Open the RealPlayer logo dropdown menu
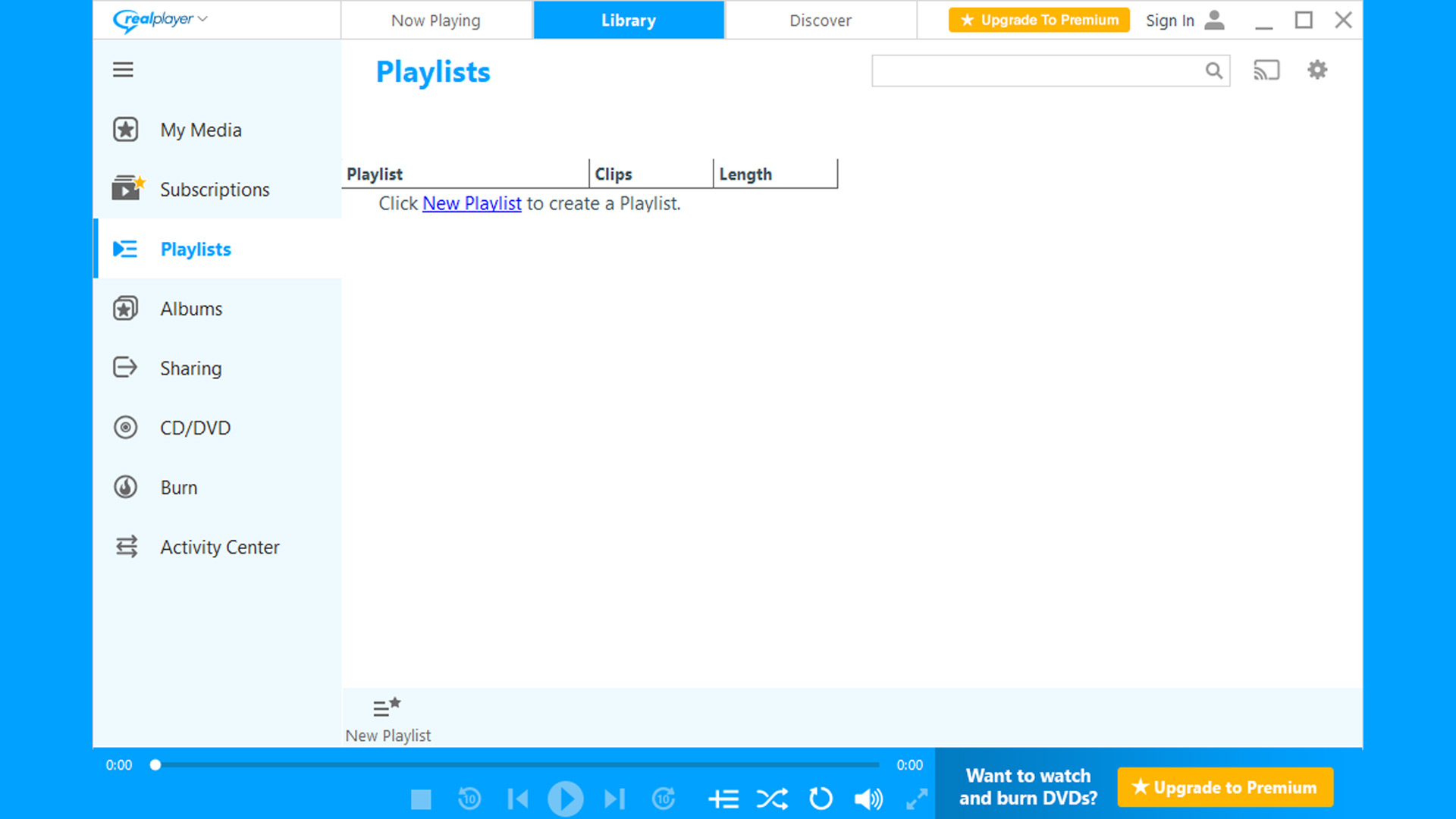The image size is (1456, 819). click(x=160, y=20)
